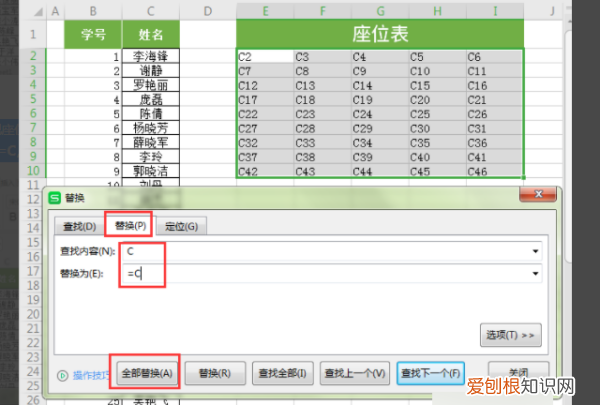Image resolution: width=600 pixels, height=405 pixels.
Task: Select the cell containing 陈倩
Action: tap(151, 114)
